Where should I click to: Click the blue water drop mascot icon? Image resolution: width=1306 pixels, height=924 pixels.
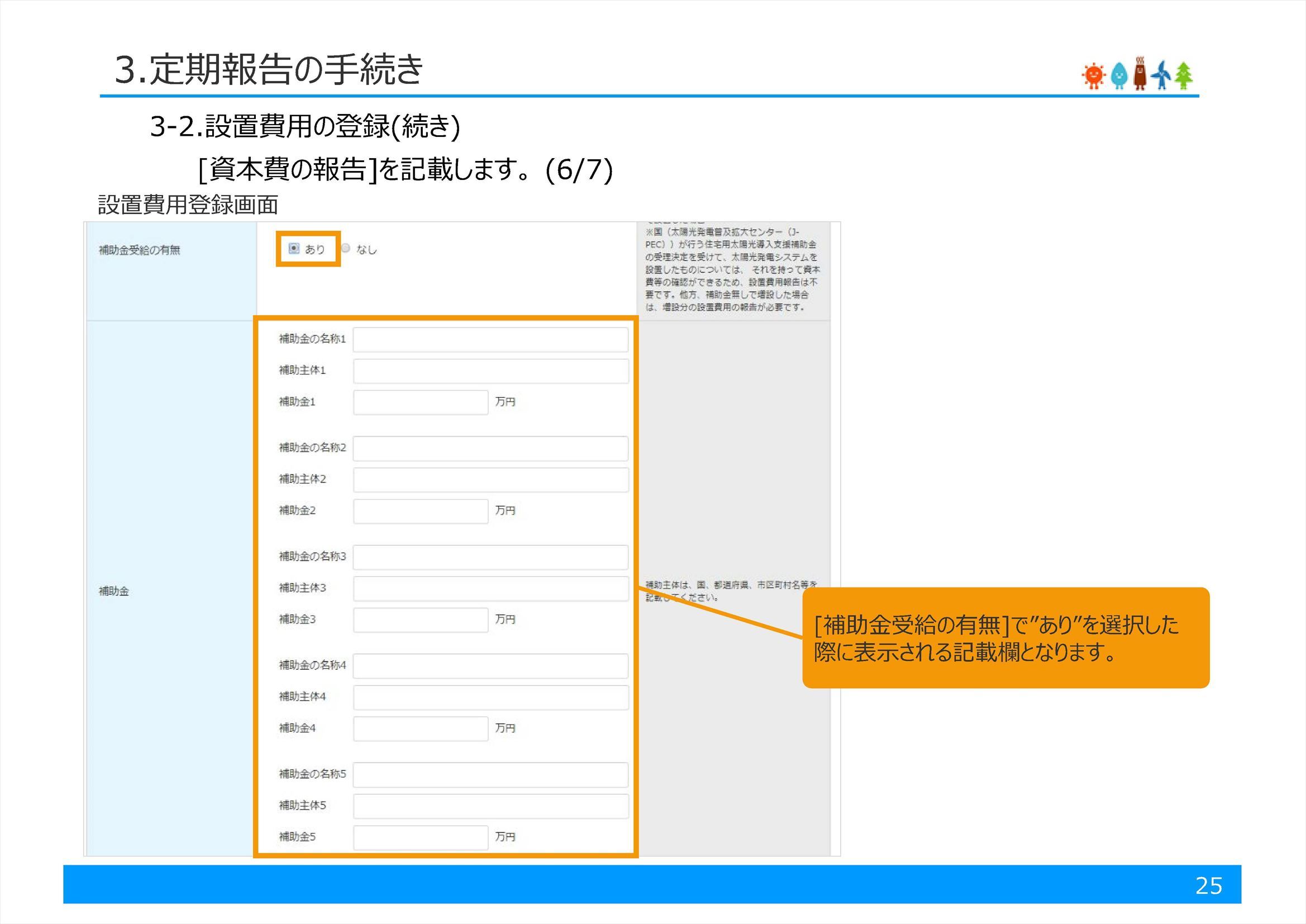pyautogui.click(x=1119, y=76)
